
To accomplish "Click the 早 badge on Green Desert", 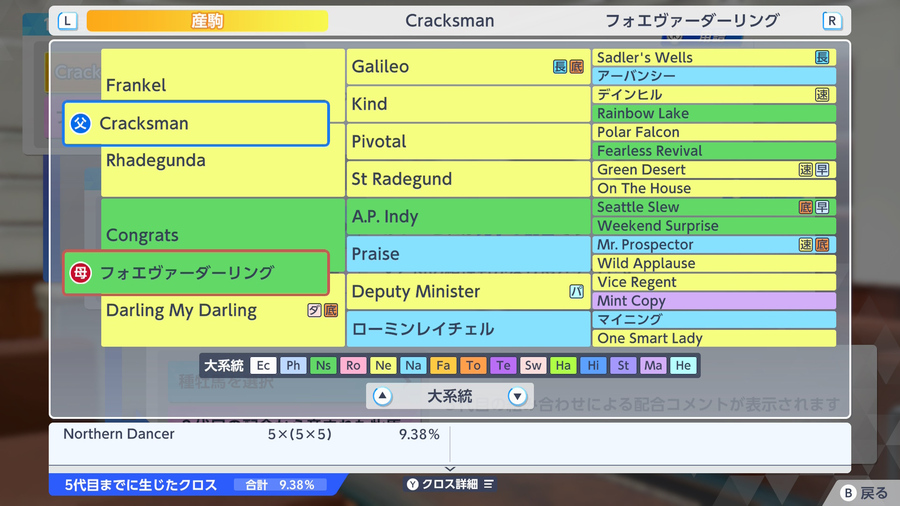I will (822, 170).
